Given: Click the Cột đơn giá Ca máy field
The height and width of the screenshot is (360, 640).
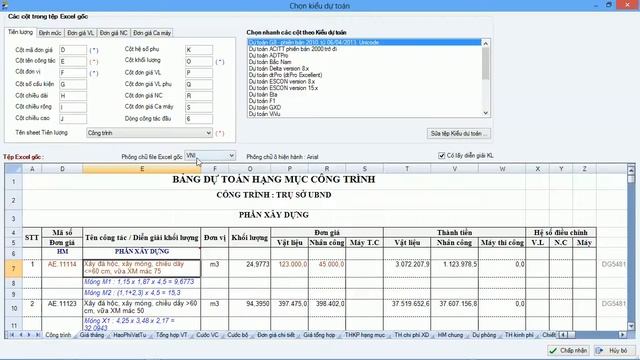Looking at the screenshot, I should tap(199, 107).
